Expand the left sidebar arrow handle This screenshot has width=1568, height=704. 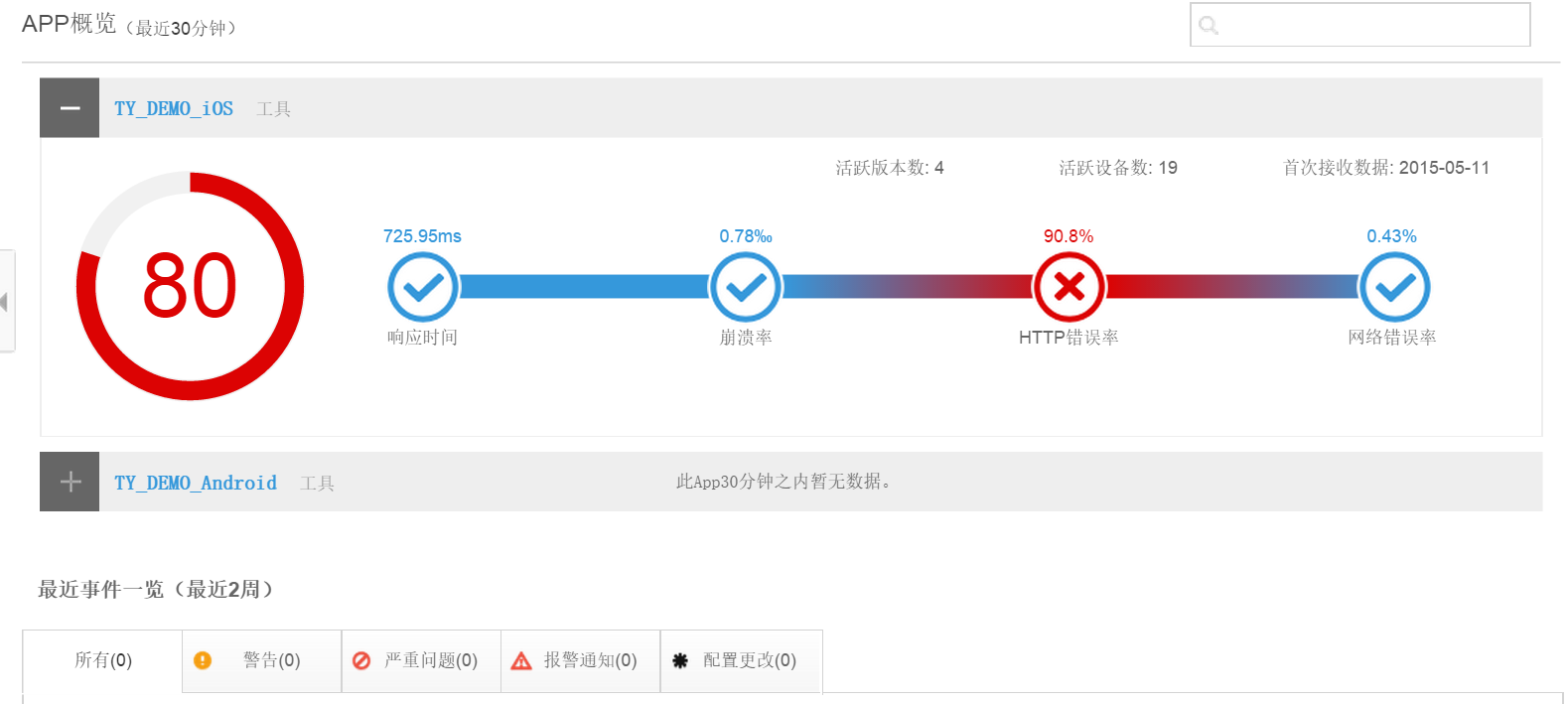[6, 301]
